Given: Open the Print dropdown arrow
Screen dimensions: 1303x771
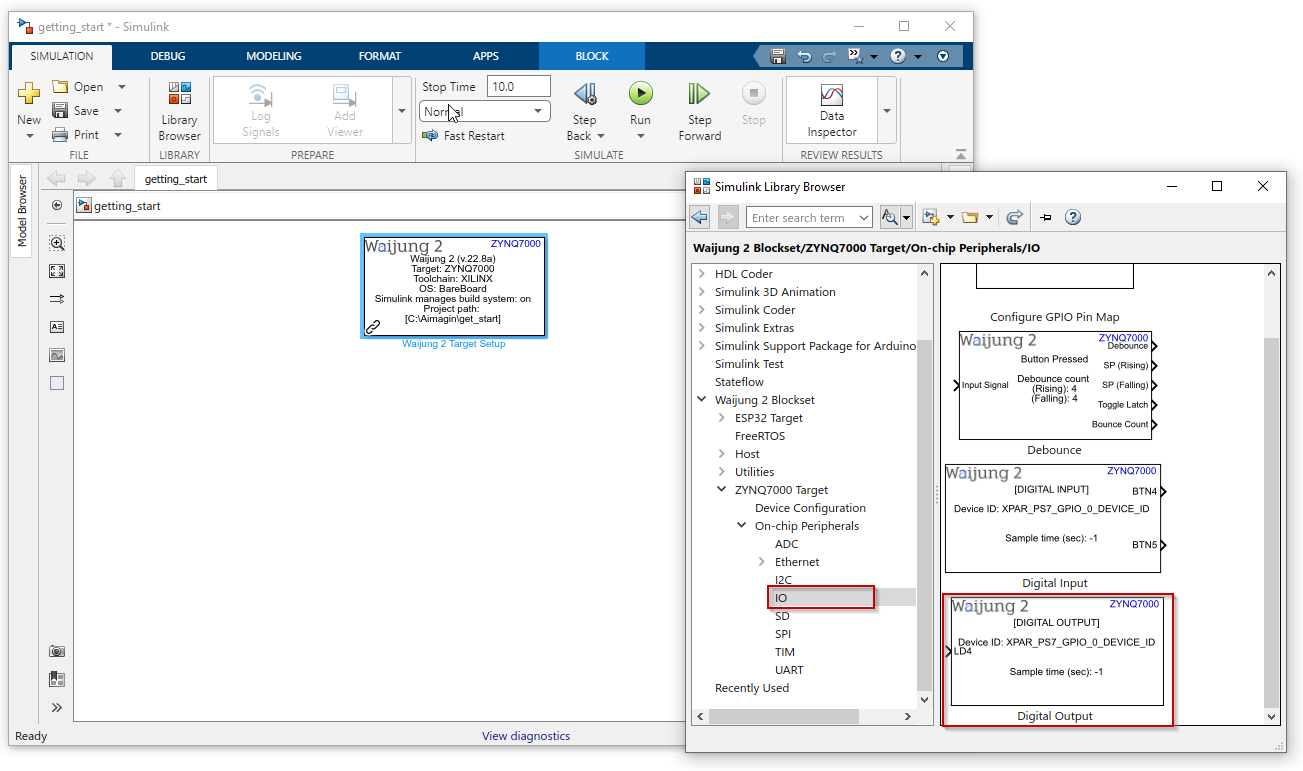Looking at the screenshot, I should pyautogui.click(x=118, y=135).
